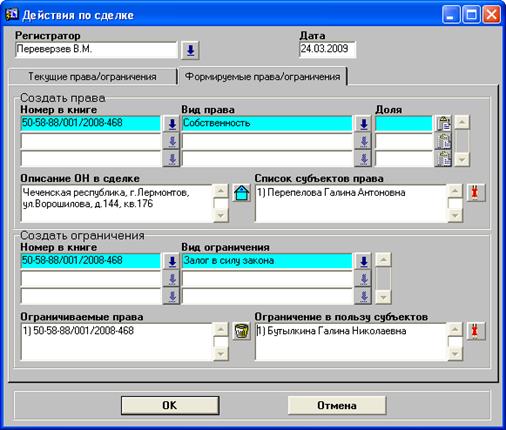Click the paste icon beside second Доля field

click(443, 141)
